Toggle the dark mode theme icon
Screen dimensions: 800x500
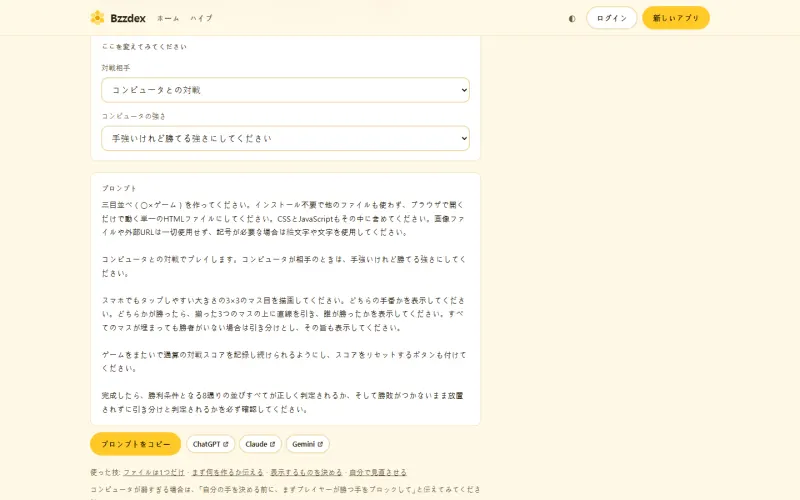pos(572,18)
